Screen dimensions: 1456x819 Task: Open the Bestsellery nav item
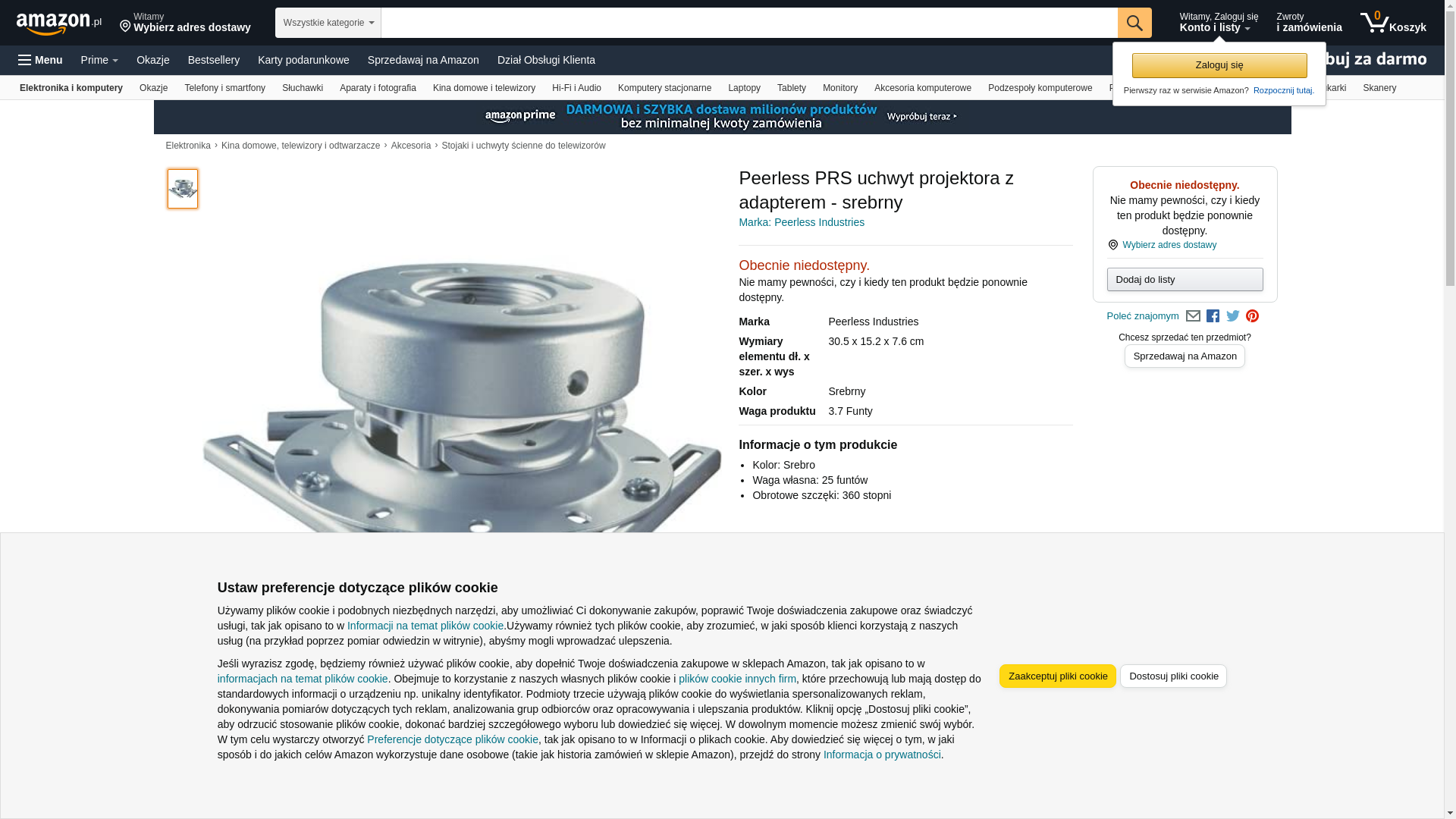[x=214, y=60]
